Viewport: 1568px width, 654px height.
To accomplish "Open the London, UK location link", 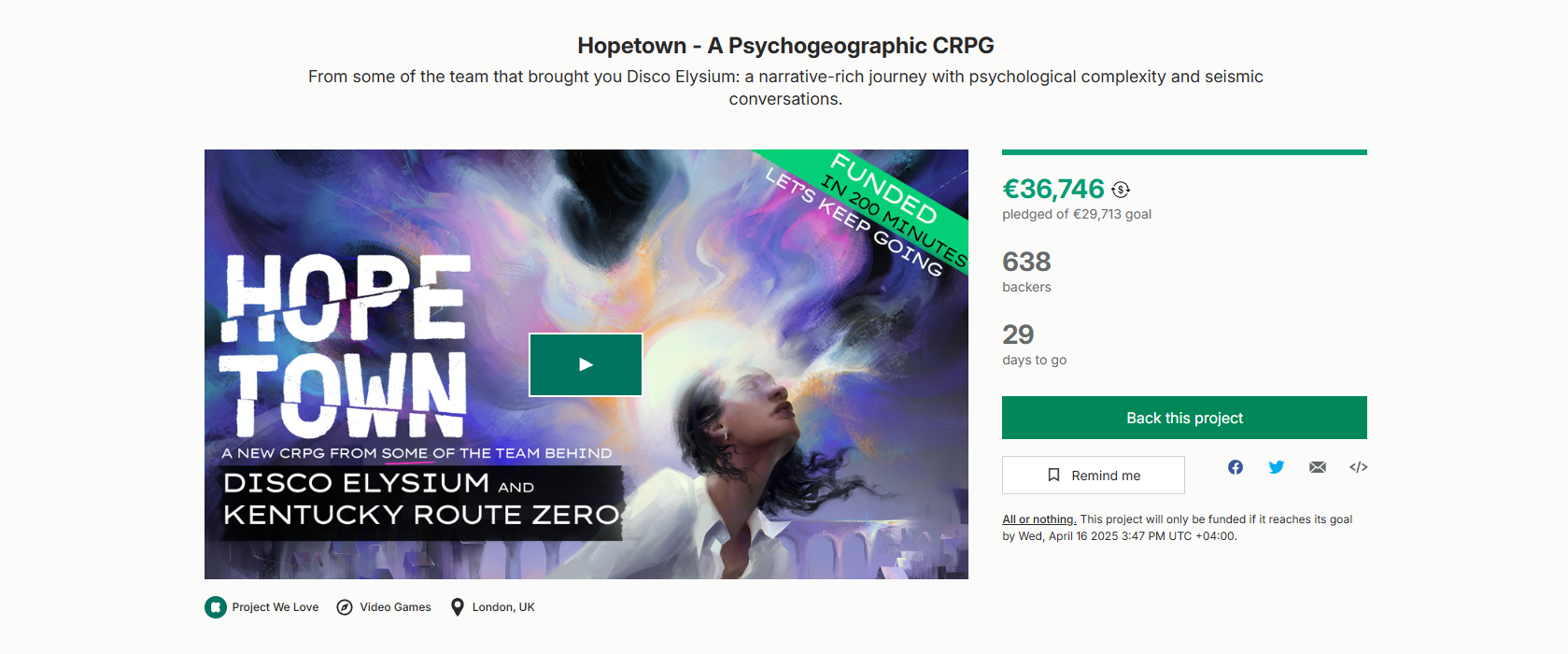I will point(503,607).
